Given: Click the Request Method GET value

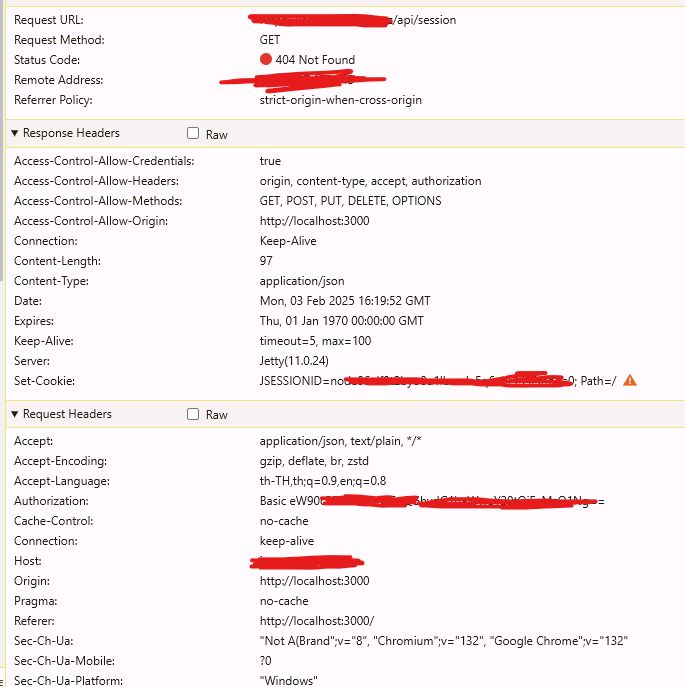Looking at the screenshot, I should point(270,40).
